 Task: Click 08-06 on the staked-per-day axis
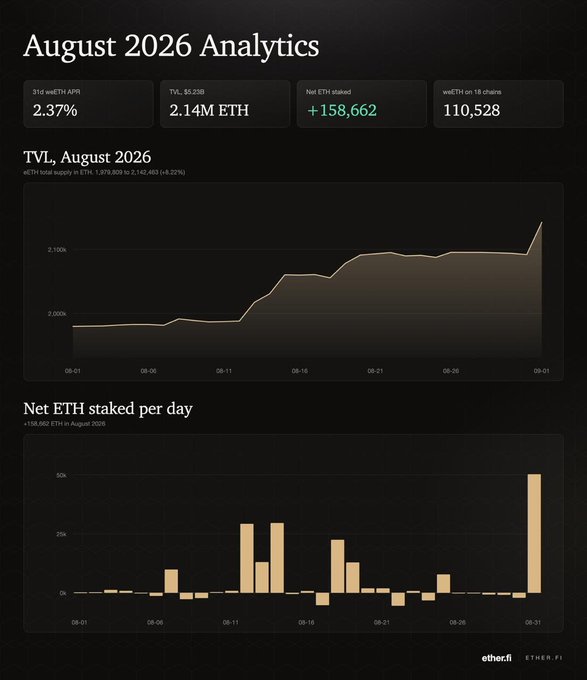pos(155,622)
